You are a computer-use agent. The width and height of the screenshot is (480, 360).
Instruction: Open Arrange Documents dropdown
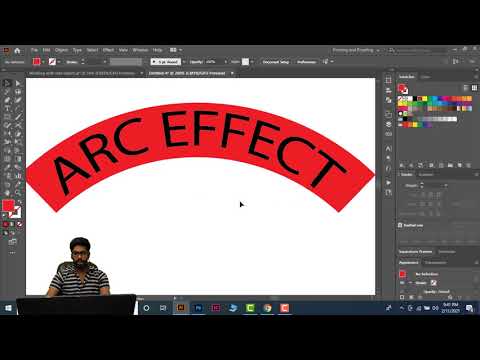(x=176, y=50)
